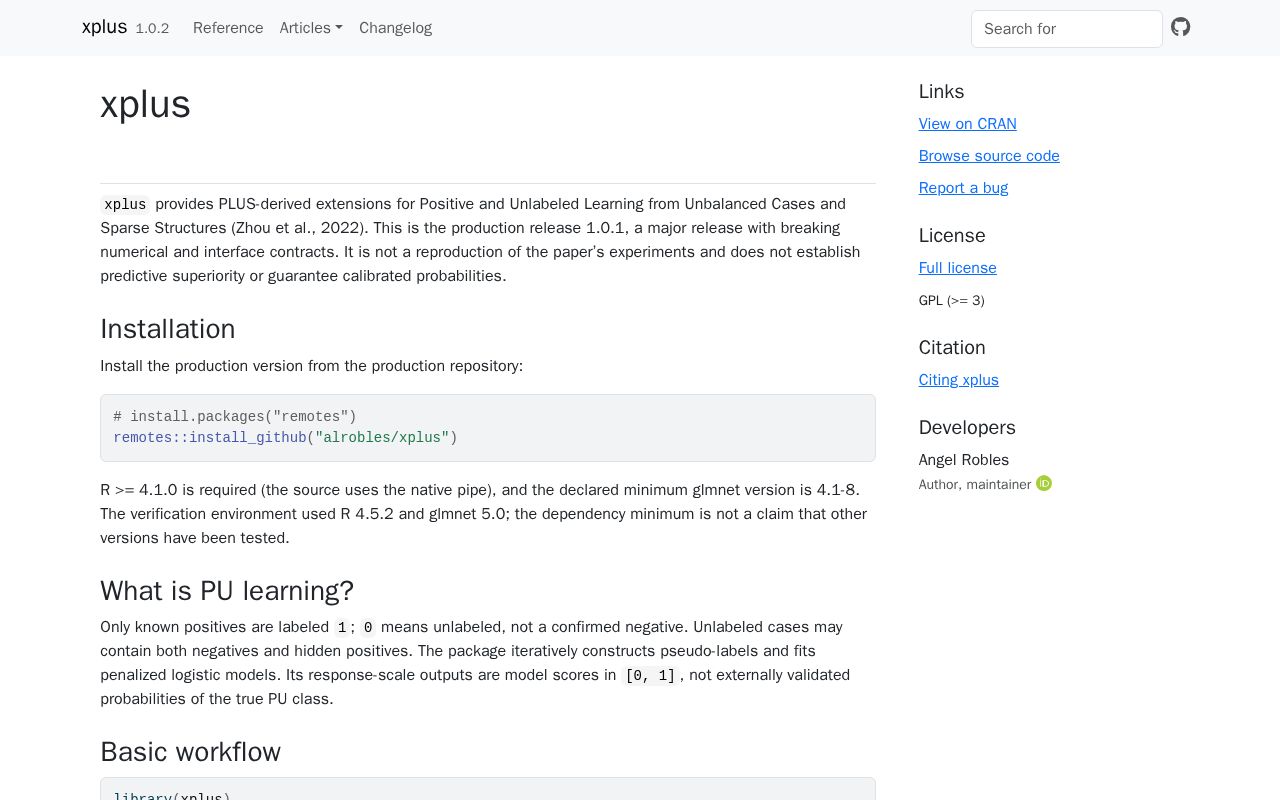Click the Basic workflow heading
The width and height of the screenshot is (1280, 800).
(x=190, y=752)
